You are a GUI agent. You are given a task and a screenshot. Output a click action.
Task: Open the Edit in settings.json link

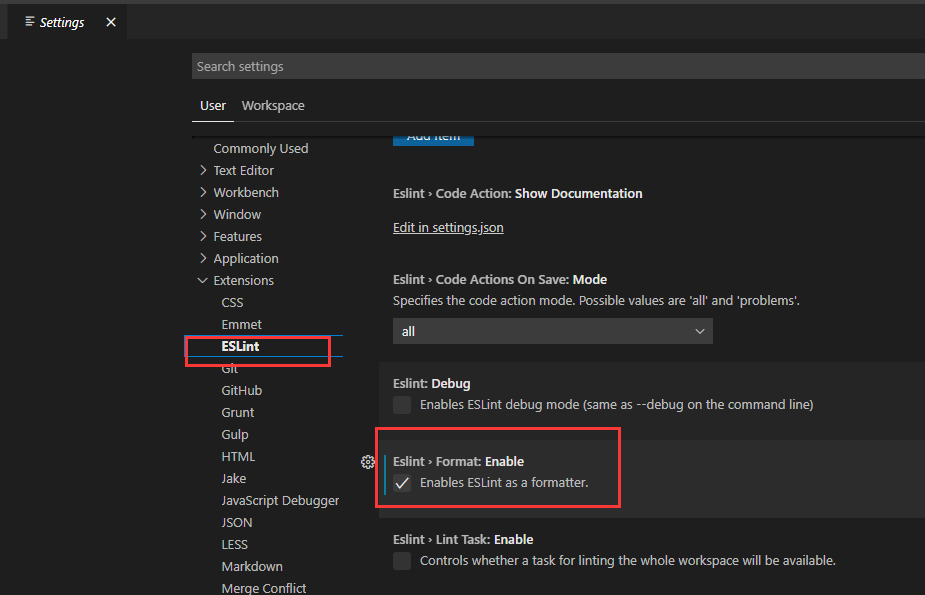point(448,227)
